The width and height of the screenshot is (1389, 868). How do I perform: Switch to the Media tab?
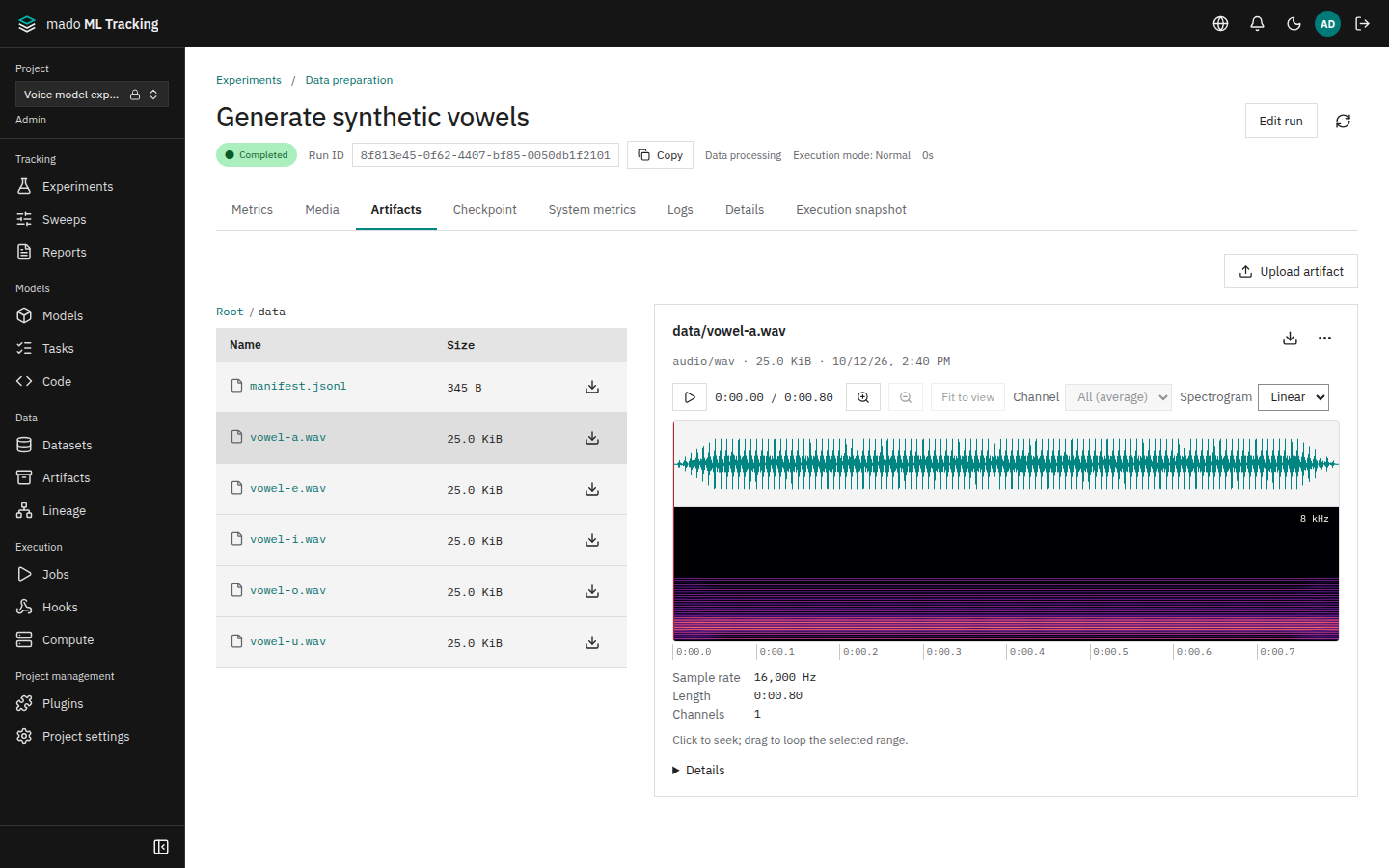322,210
